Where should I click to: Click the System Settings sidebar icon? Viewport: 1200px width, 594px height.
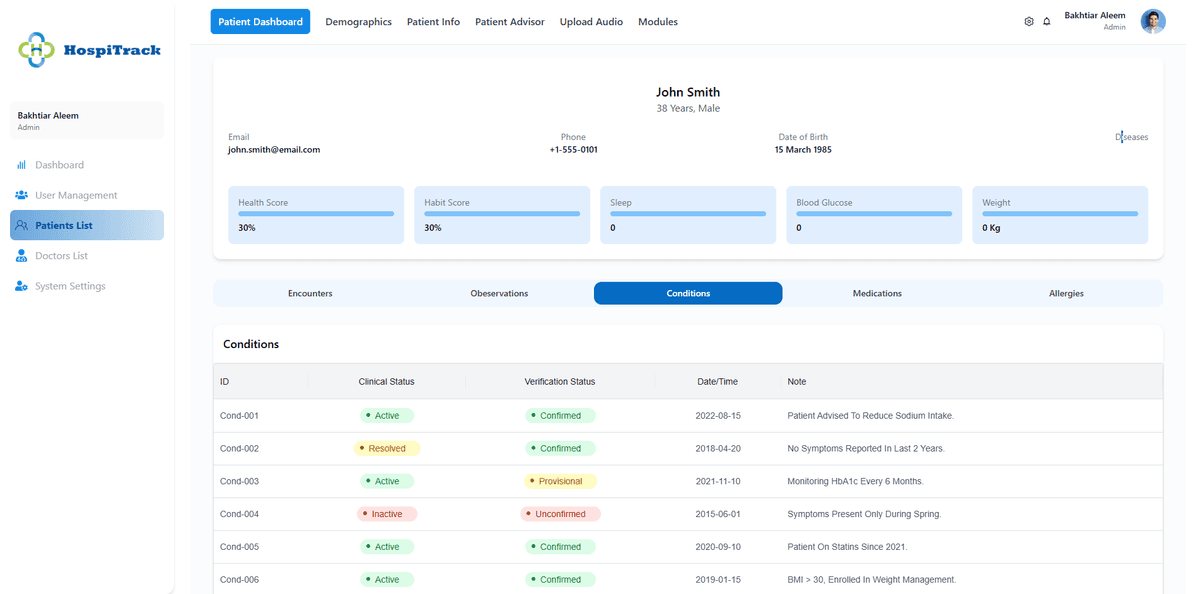click(x=21, y=287)
